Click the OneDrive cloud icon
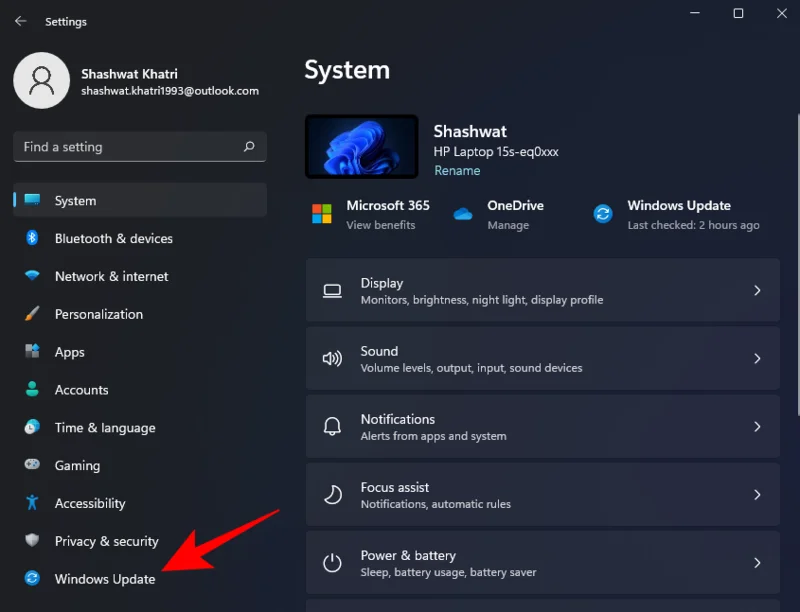The height and width of the screenshot is (612, 800). pyautogui.click(x=462, y=213)
